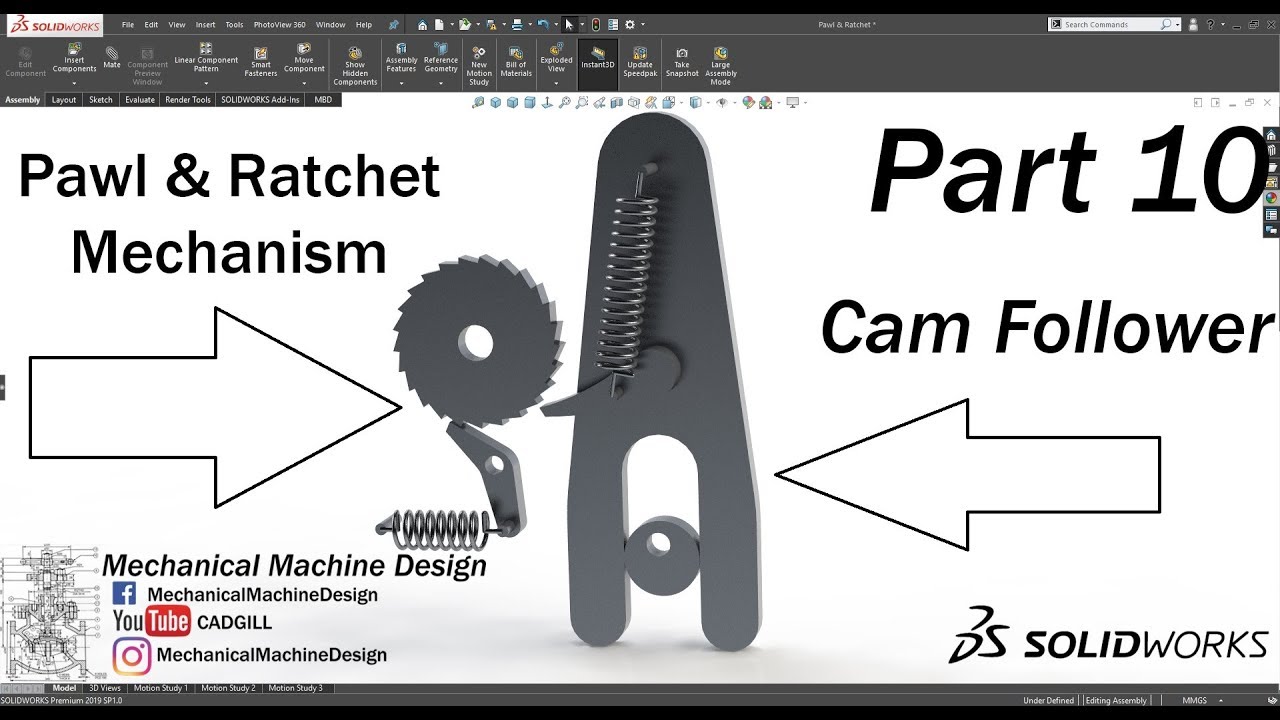1280x720 pixels.
Task: Expand Exploded View dropdown arrow
Action: click(x=556, y=83)
